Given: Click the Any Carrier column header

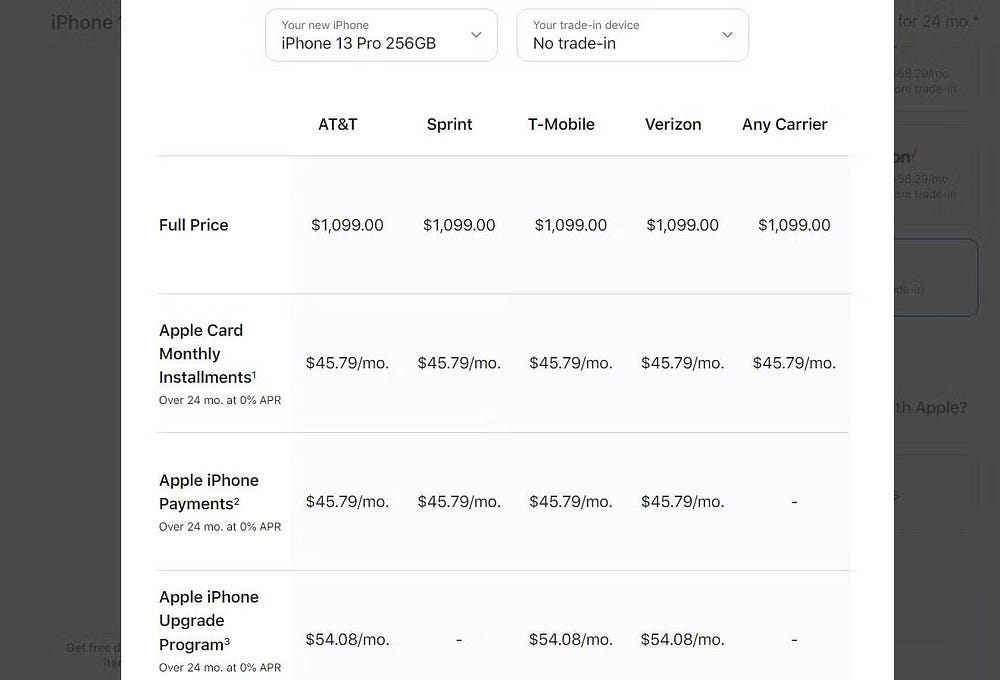Looking at the screenshot, I should click(x=785, y=125).
